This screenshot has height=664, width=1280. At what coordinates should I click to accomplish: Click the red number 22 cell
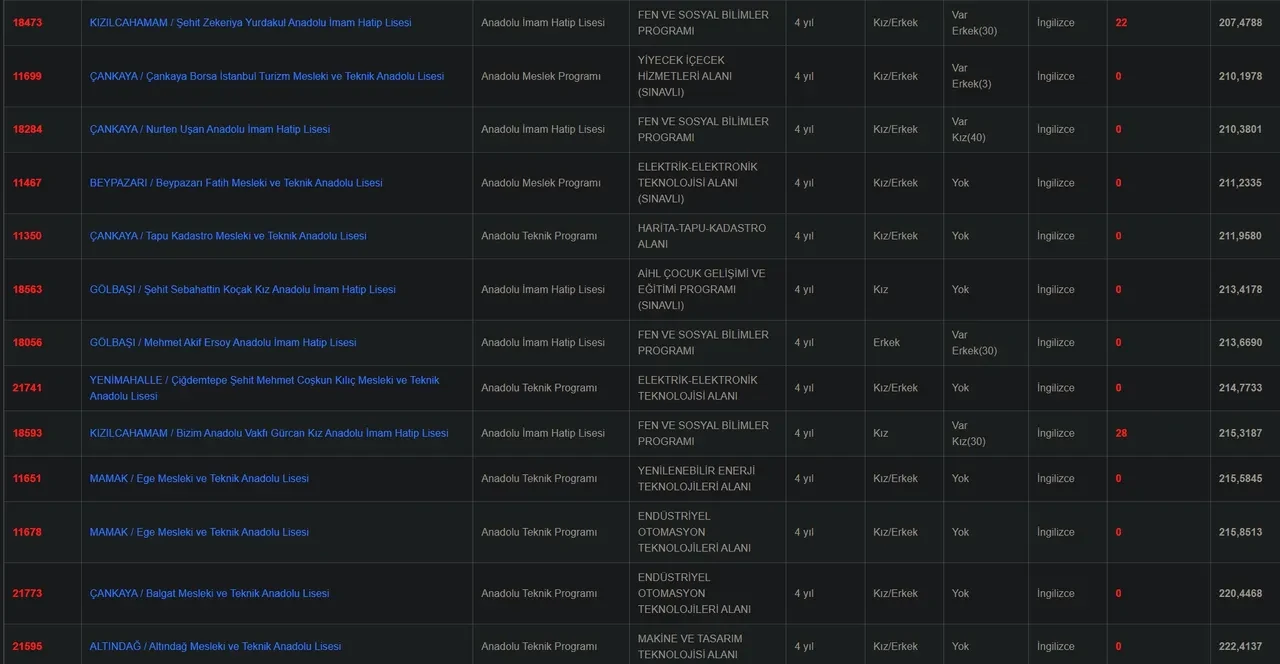1121,22
